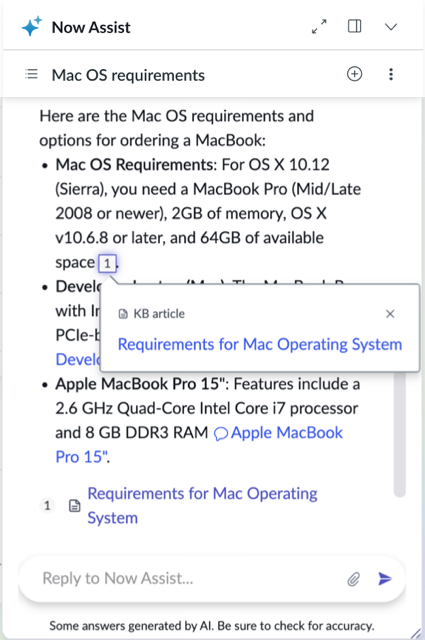This screenshot has height=640, width=425.
Task: Click the 'Apple MacBook Pro 15":' bold heading
Action: [142, 384]
